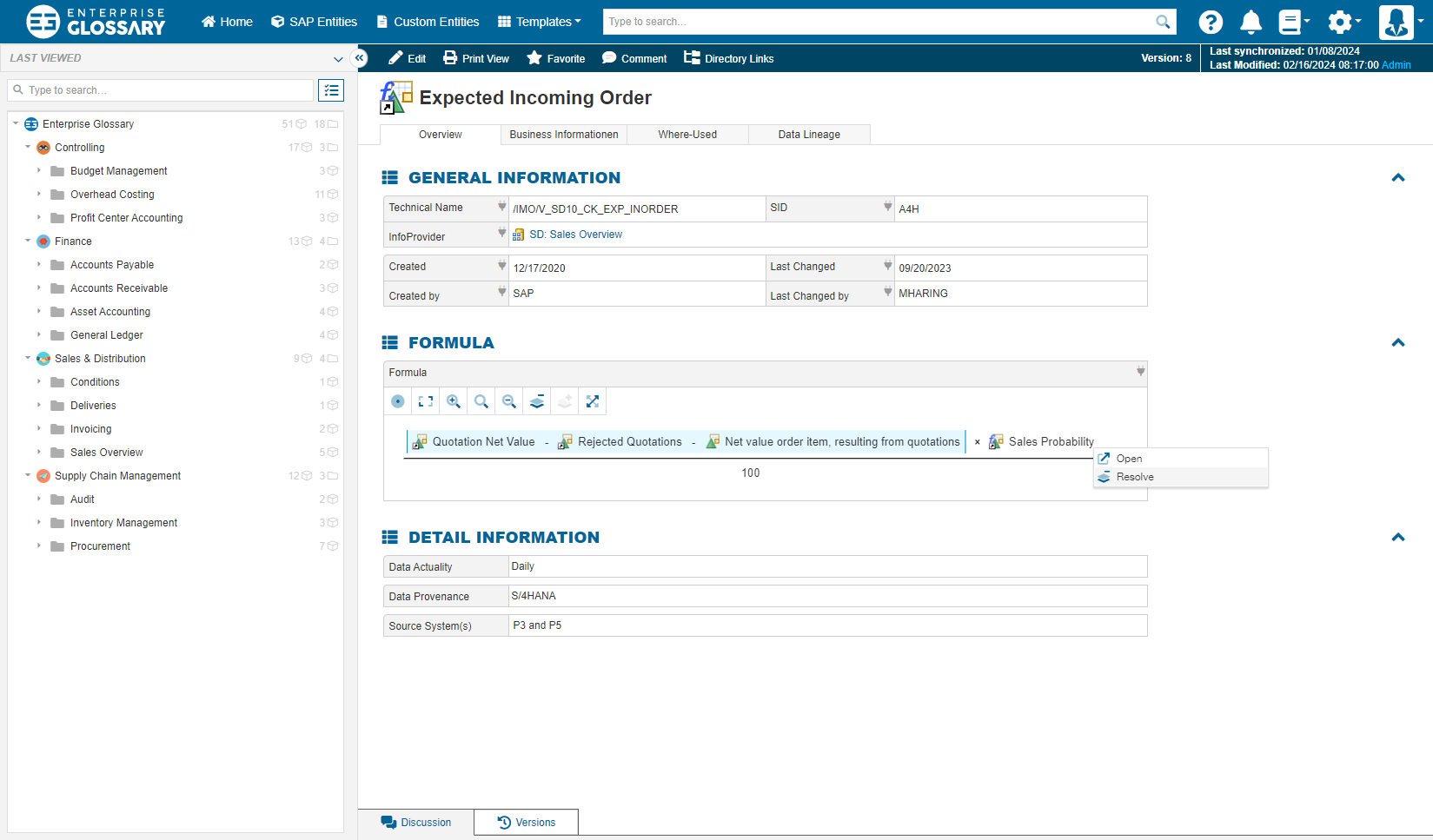
Task: Expand formula to fullscreen with arrows icon
Action: (x=593, y=401)
